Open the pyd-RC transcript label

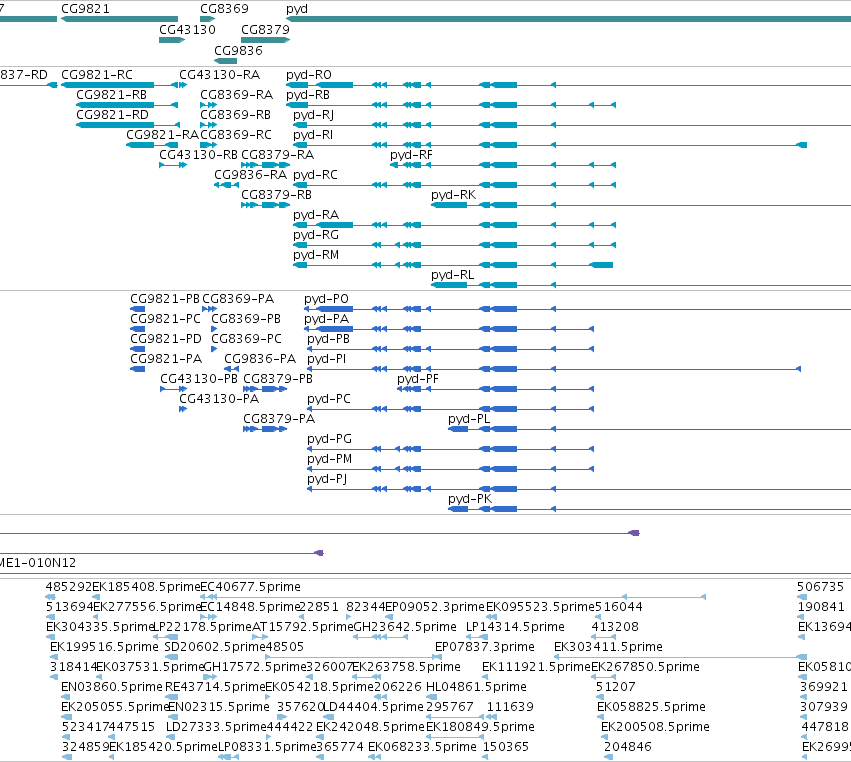point(315,175)
